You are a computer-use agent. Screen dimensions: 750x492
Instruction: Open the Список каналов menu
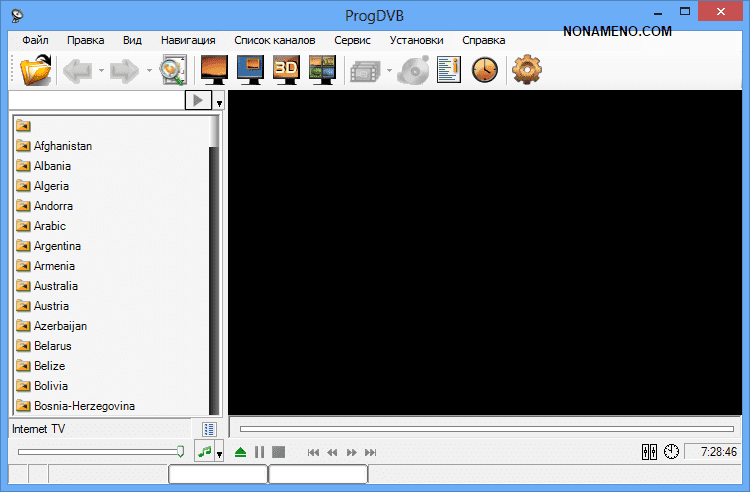274,40
